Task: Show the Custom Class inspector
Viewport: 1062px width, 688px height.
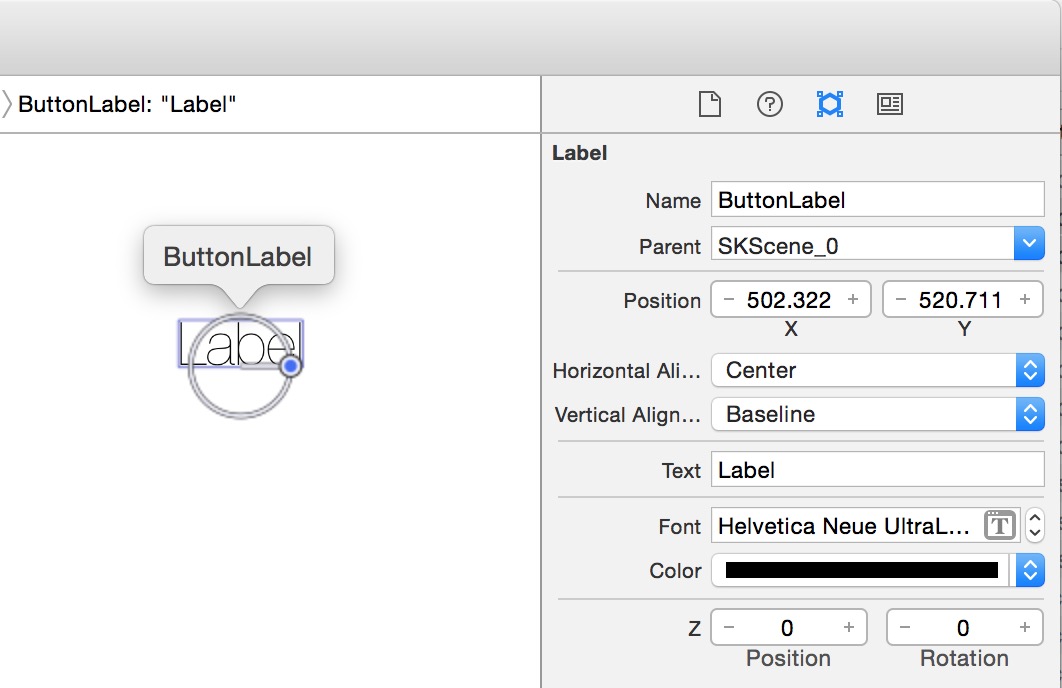Action: click(x=889, y=104)
